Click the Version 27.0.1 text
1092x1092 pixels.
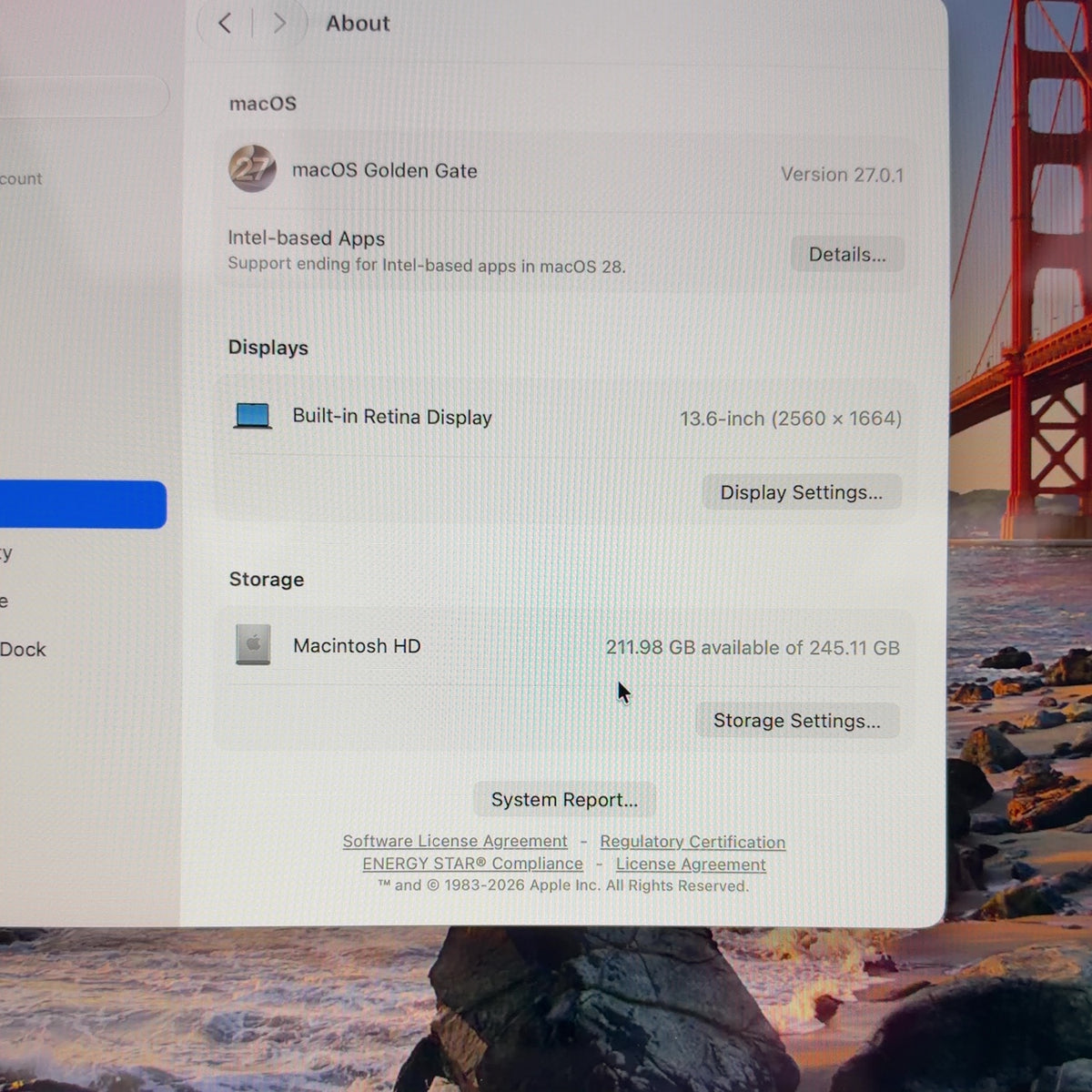[x=842, y=174]
